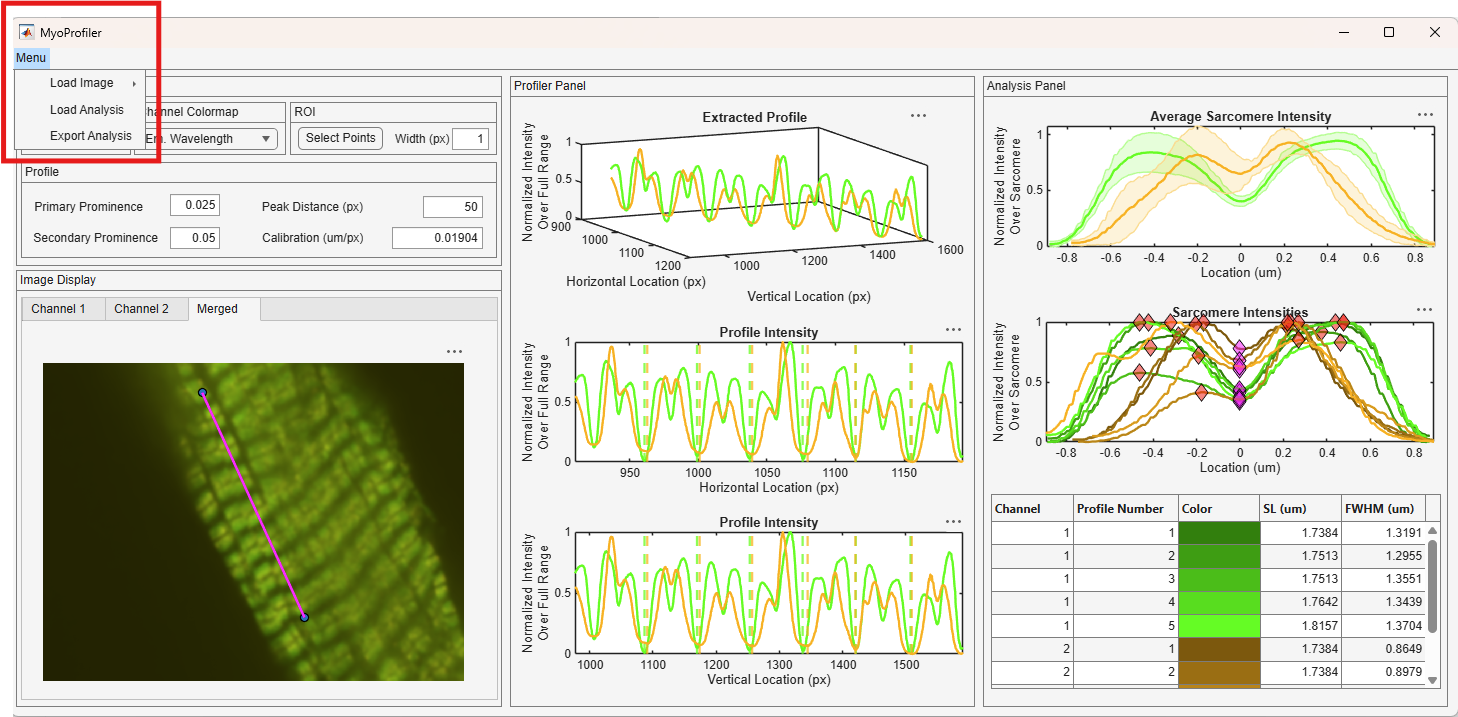The image size is (1458, 717).
Task: Click the Select Points ROI button
Action: click(x=340, y=138)
